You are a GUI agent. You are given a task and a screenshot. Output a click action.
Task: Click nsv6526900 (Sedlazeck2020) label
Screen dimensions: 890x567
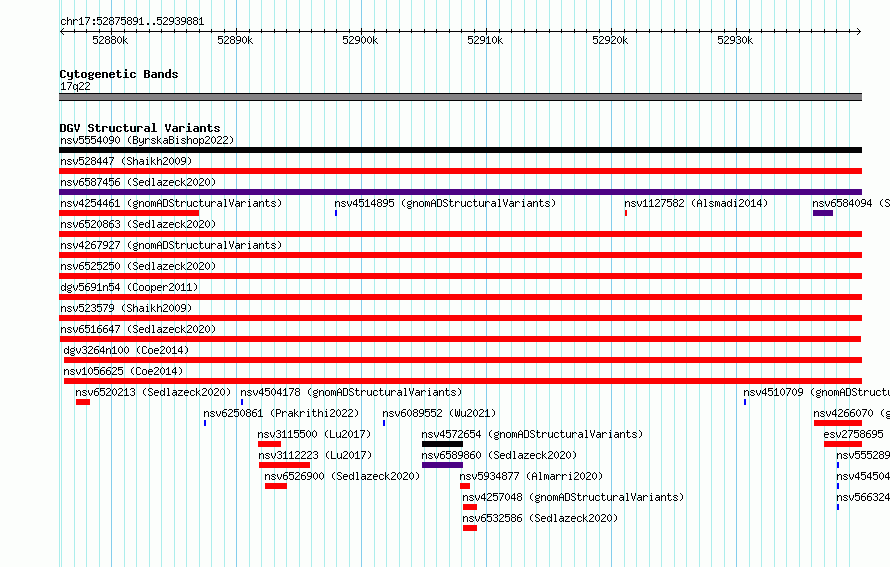342,476
